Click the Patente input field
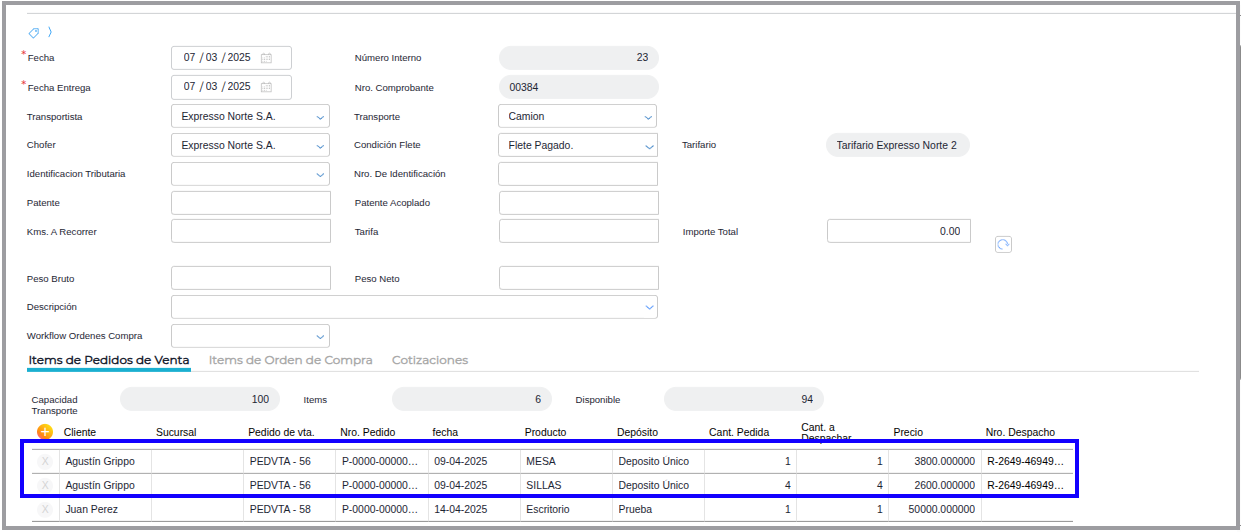This screenshot has width=1241, height=532. [x=250, y=203]
